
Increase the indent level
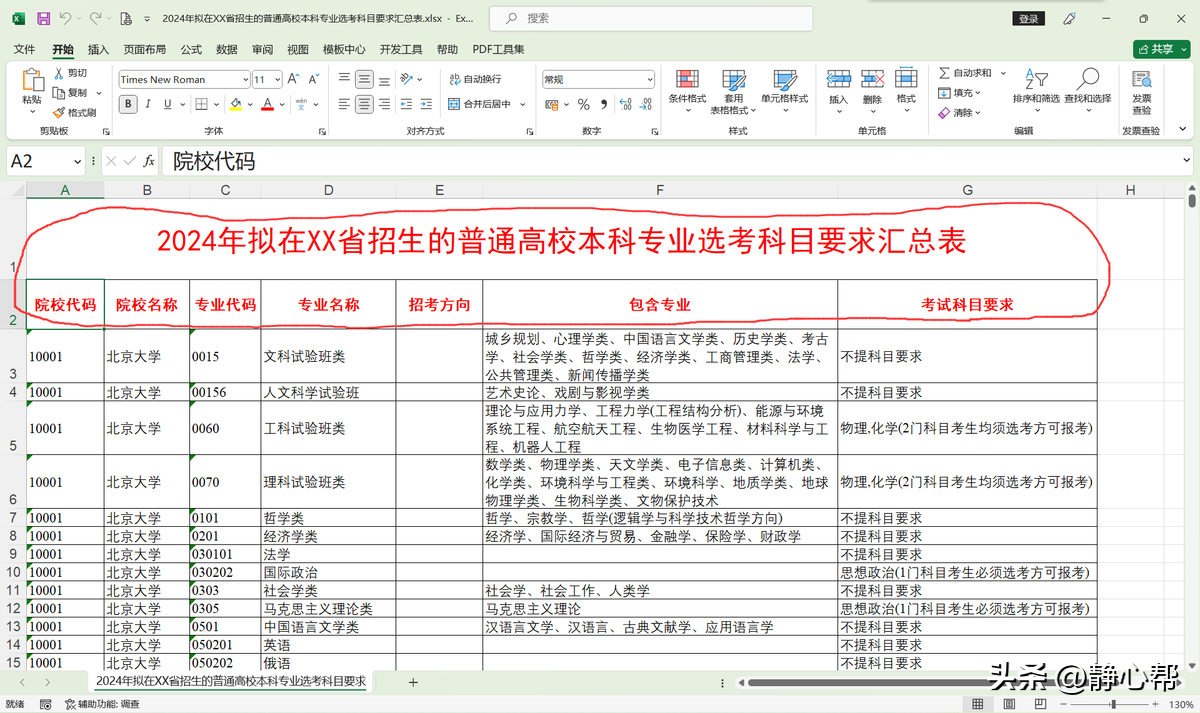point(425,104)
